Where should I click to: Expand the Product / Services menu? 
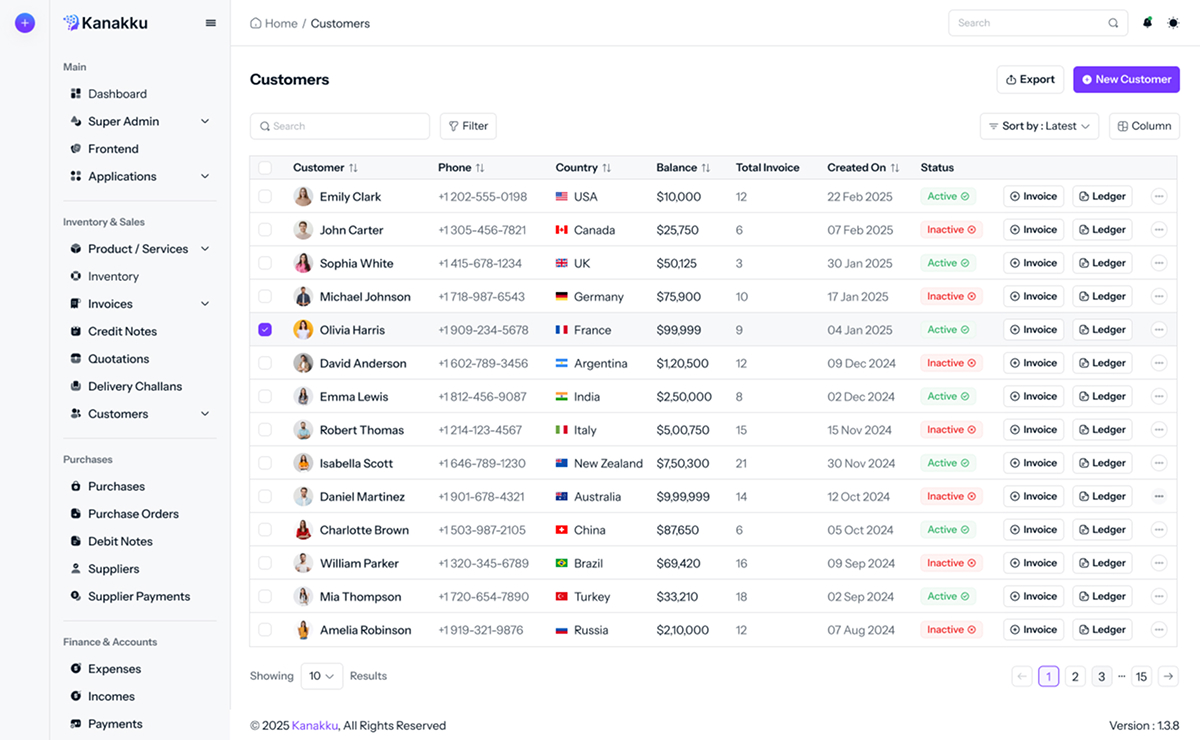[x=204, y=248]
